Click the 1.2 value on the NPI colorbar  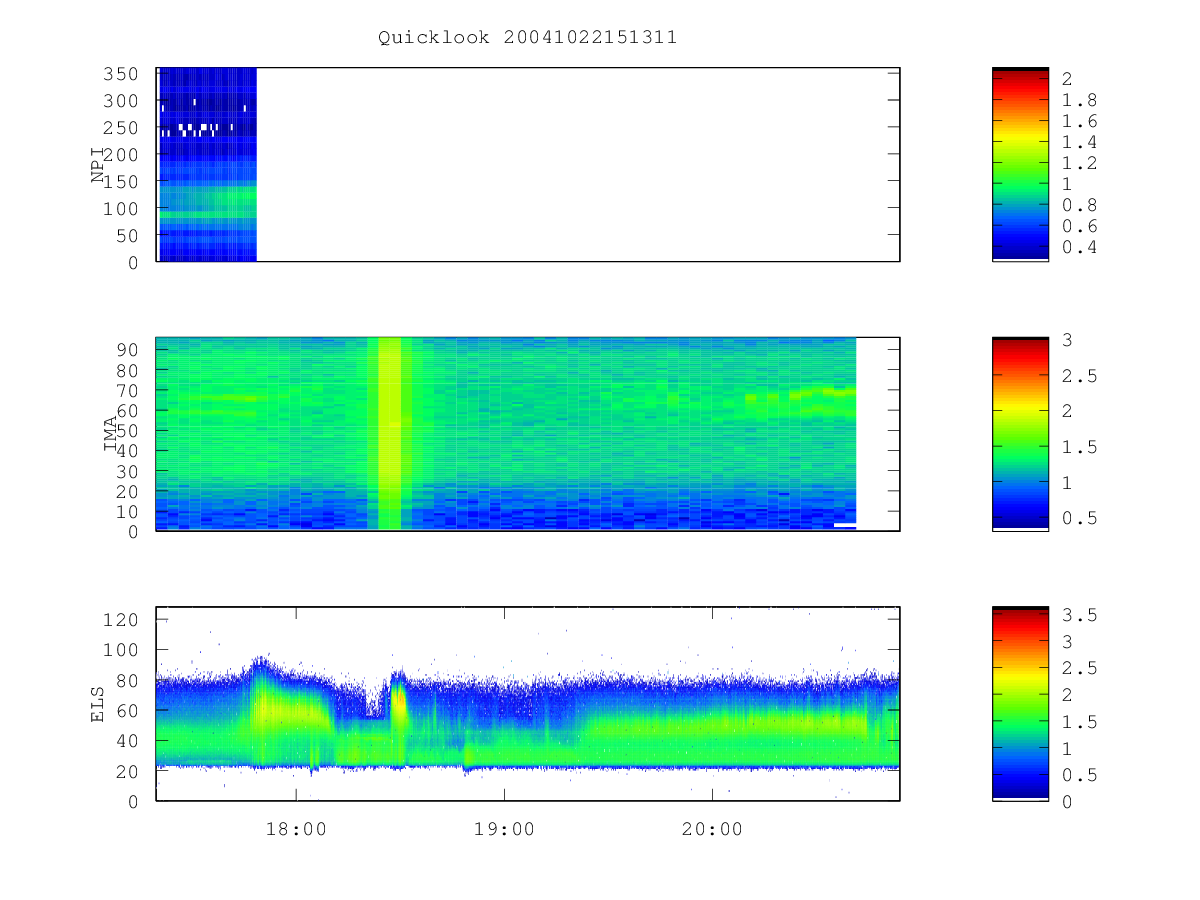click(x=1078, y=163)
